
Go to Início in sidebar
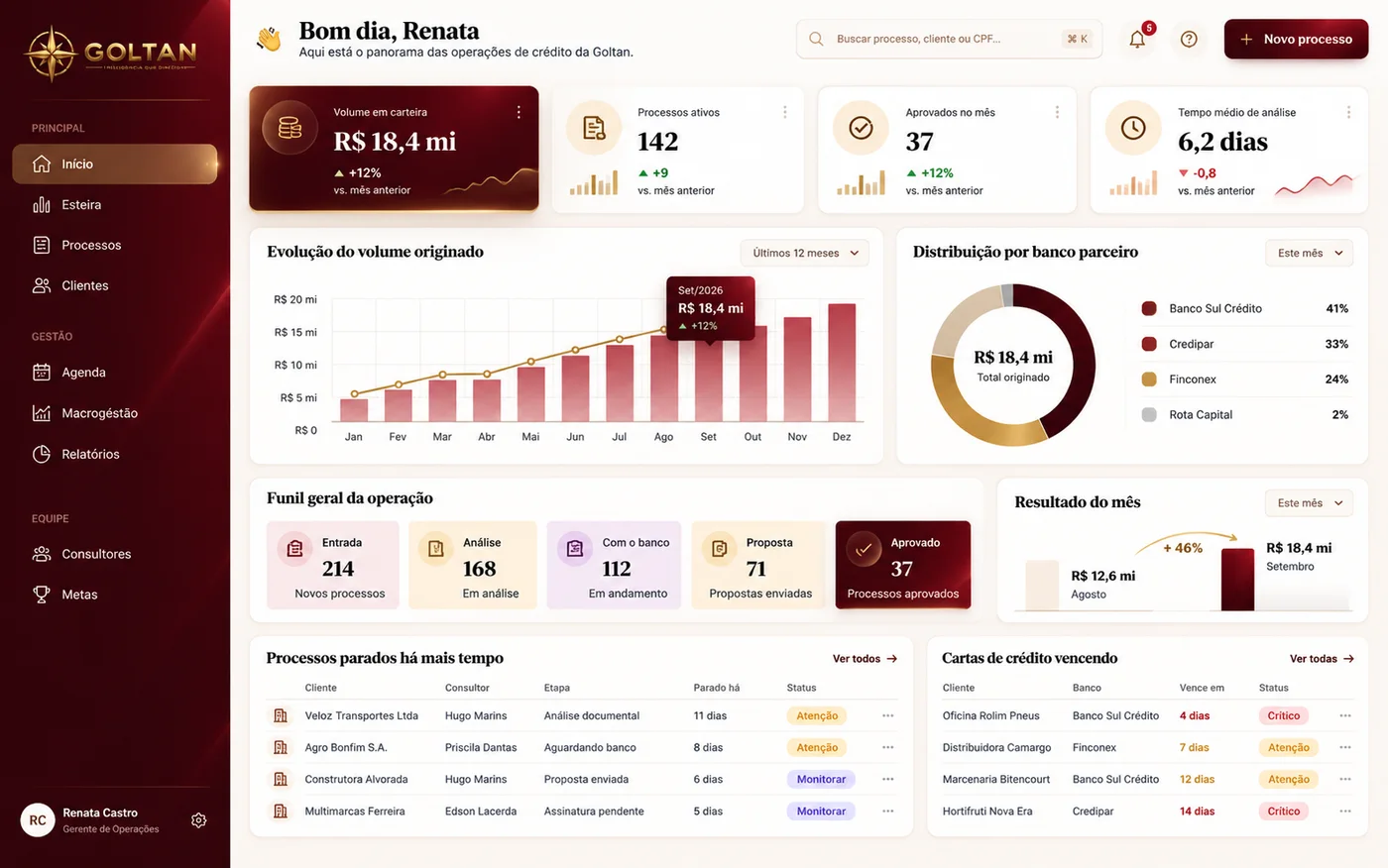115,163
